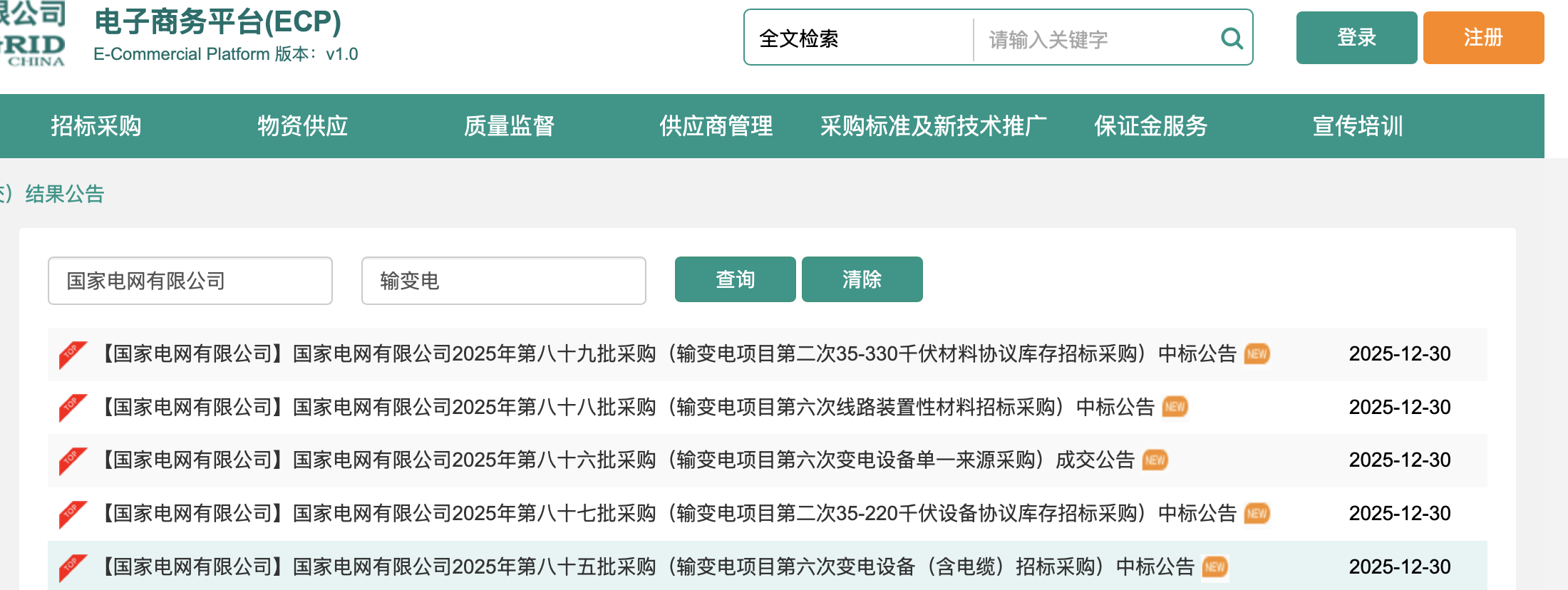Open the 质量监督 menu

tap(510, 126)
